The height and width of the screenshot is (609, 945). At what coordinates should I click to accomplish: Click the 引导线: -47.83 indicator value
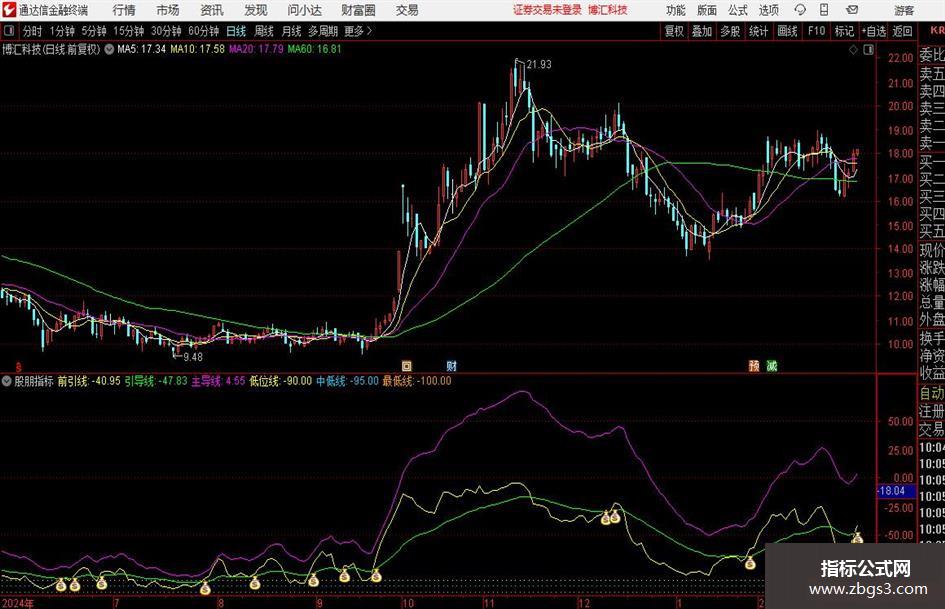pyautogui.click(x=156, y=381)
